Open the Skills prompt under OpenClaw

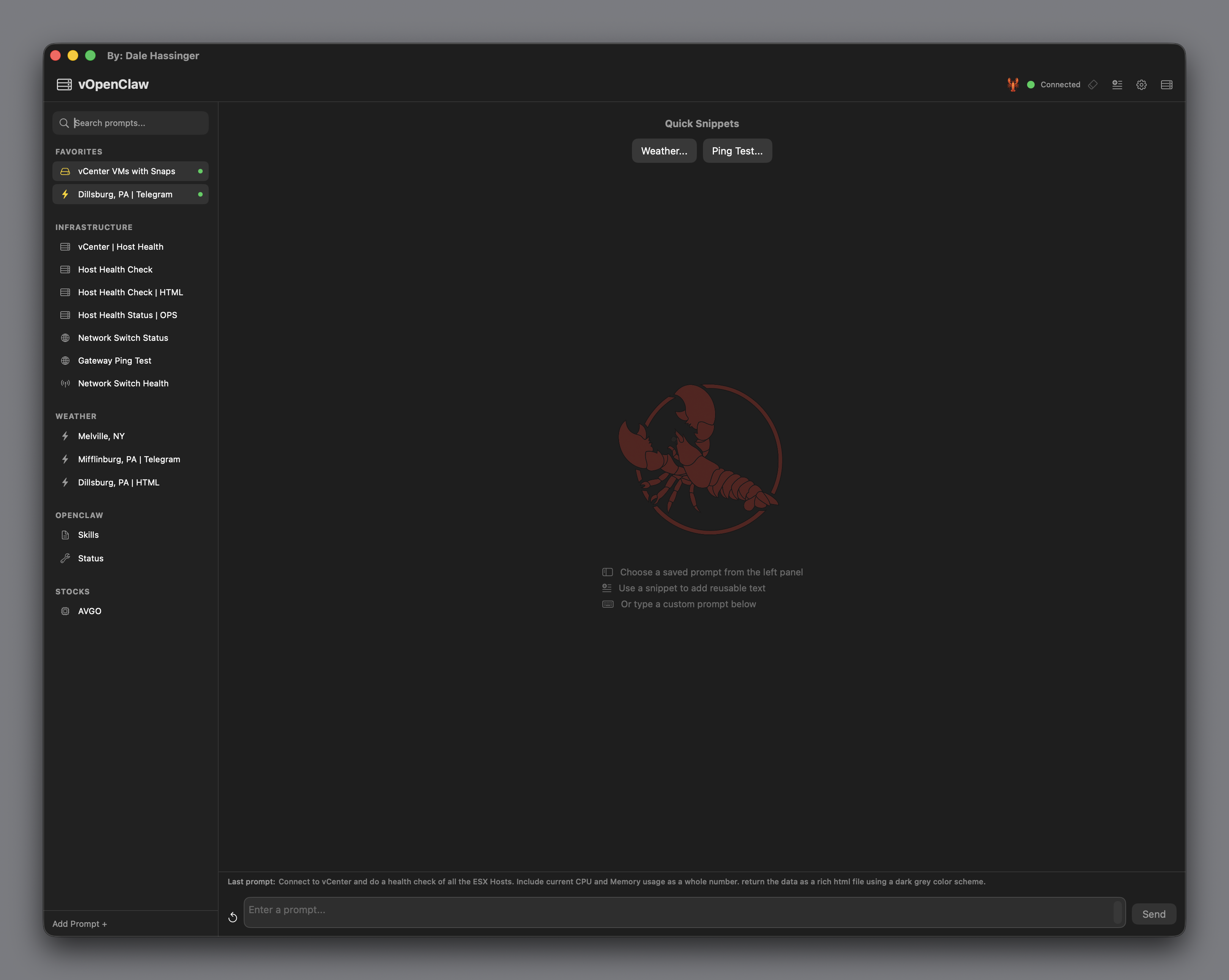88,535
